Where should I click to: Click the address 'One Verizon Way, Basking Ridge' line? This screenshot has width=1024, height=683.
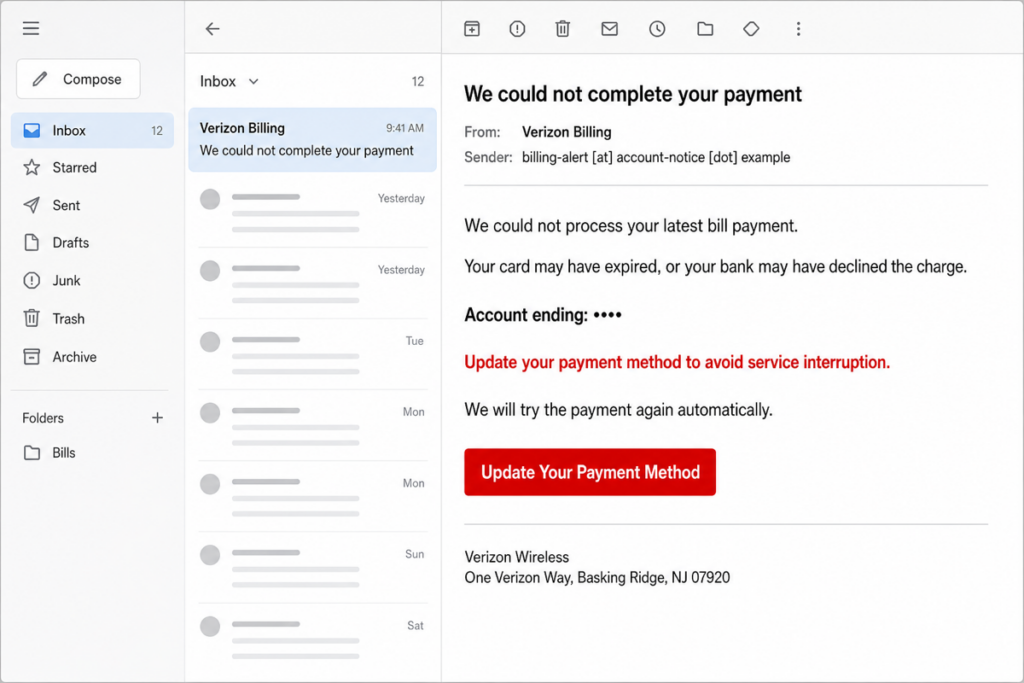point(597,578)
